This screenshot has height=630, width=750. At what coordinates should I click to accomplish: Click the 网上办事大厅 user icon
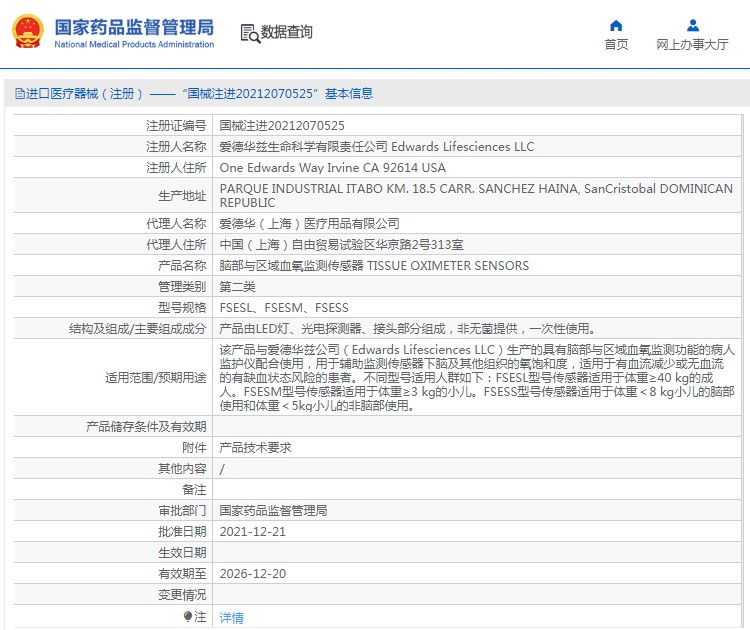693,25
